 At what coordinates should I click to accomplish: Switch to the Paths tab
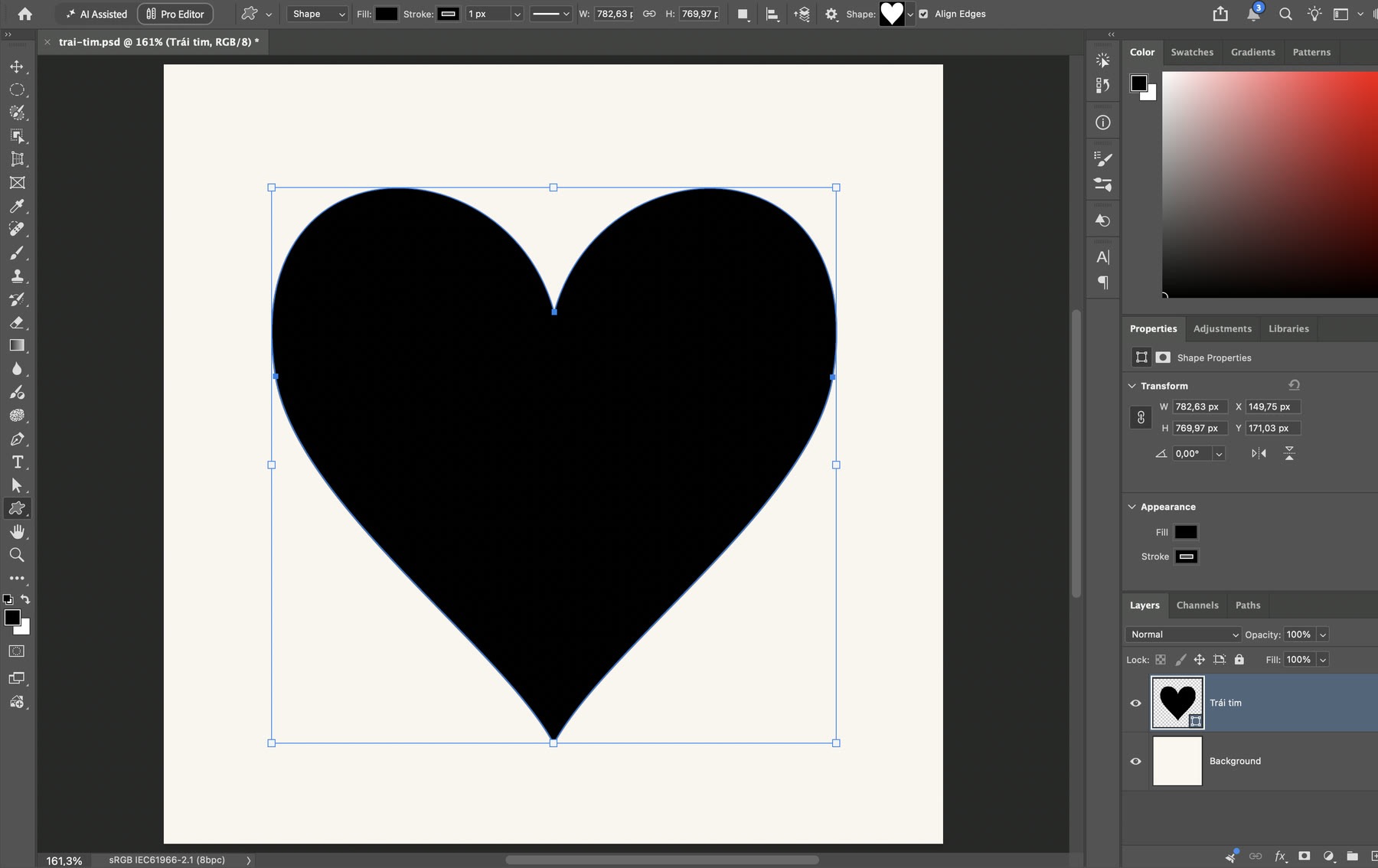click(x=1248, y=605)
